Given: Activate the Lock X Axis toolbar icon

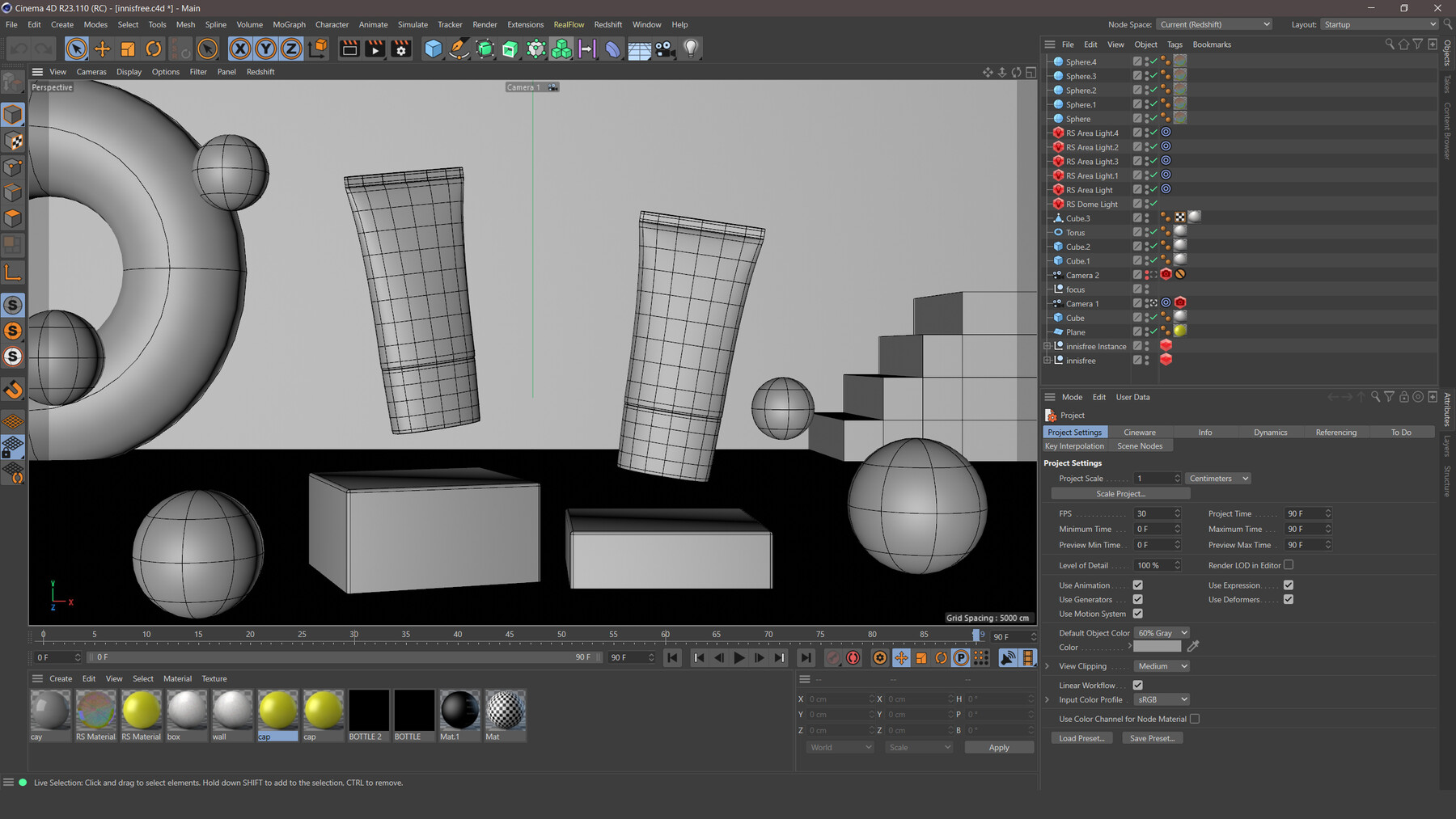Looking at the screenshot, I should (240, 49).
